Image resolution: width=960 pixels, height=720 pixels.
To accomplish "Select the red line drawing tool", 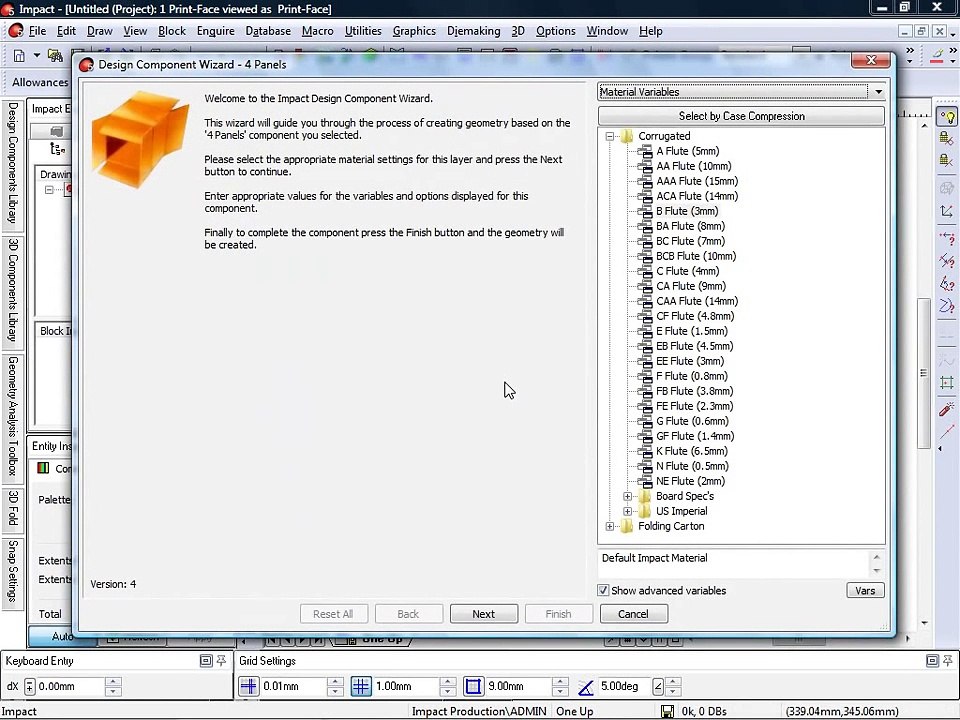I will point(947,431).
